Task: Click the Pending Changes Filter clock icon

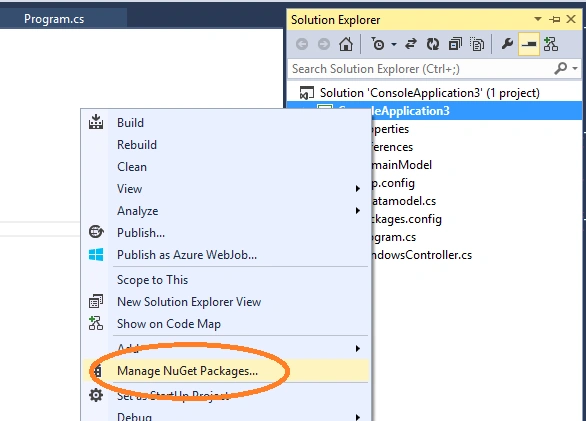Action: click(378, 44)
